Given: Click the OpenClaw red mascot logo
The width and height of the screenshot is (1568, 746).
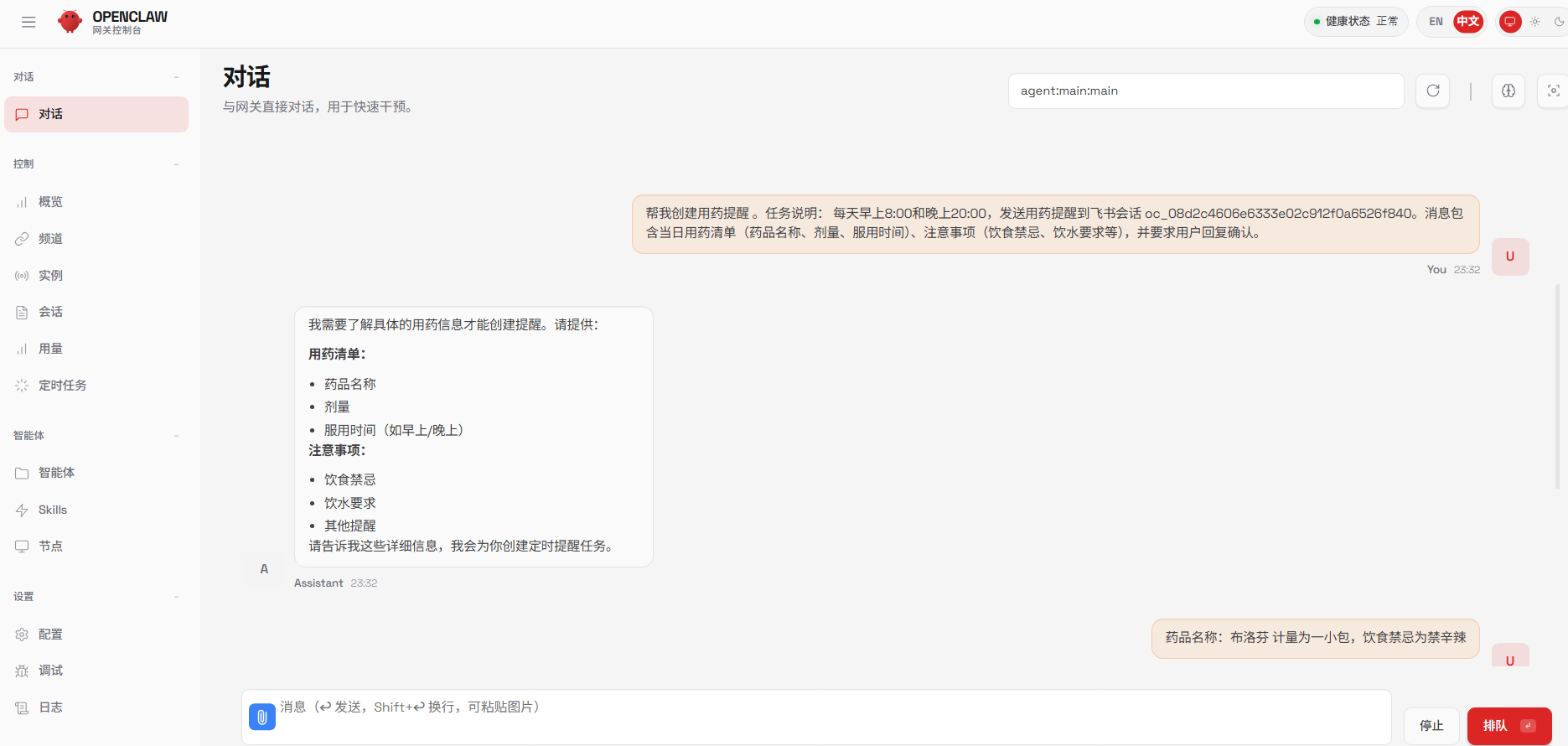Looking at the screenshot, I should pos(70,22).
